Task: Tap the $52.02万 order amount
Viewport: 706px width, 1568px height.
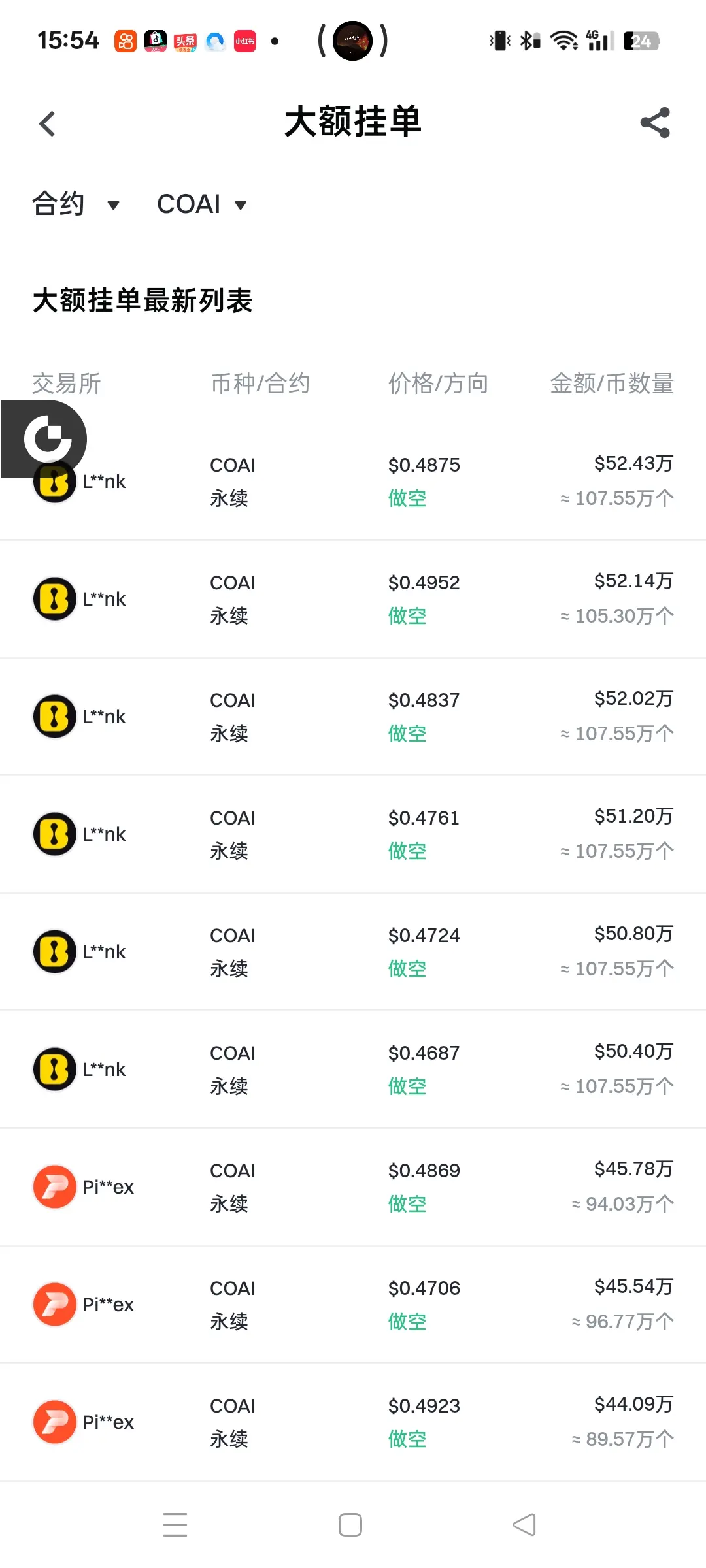Action: point(633,698)
